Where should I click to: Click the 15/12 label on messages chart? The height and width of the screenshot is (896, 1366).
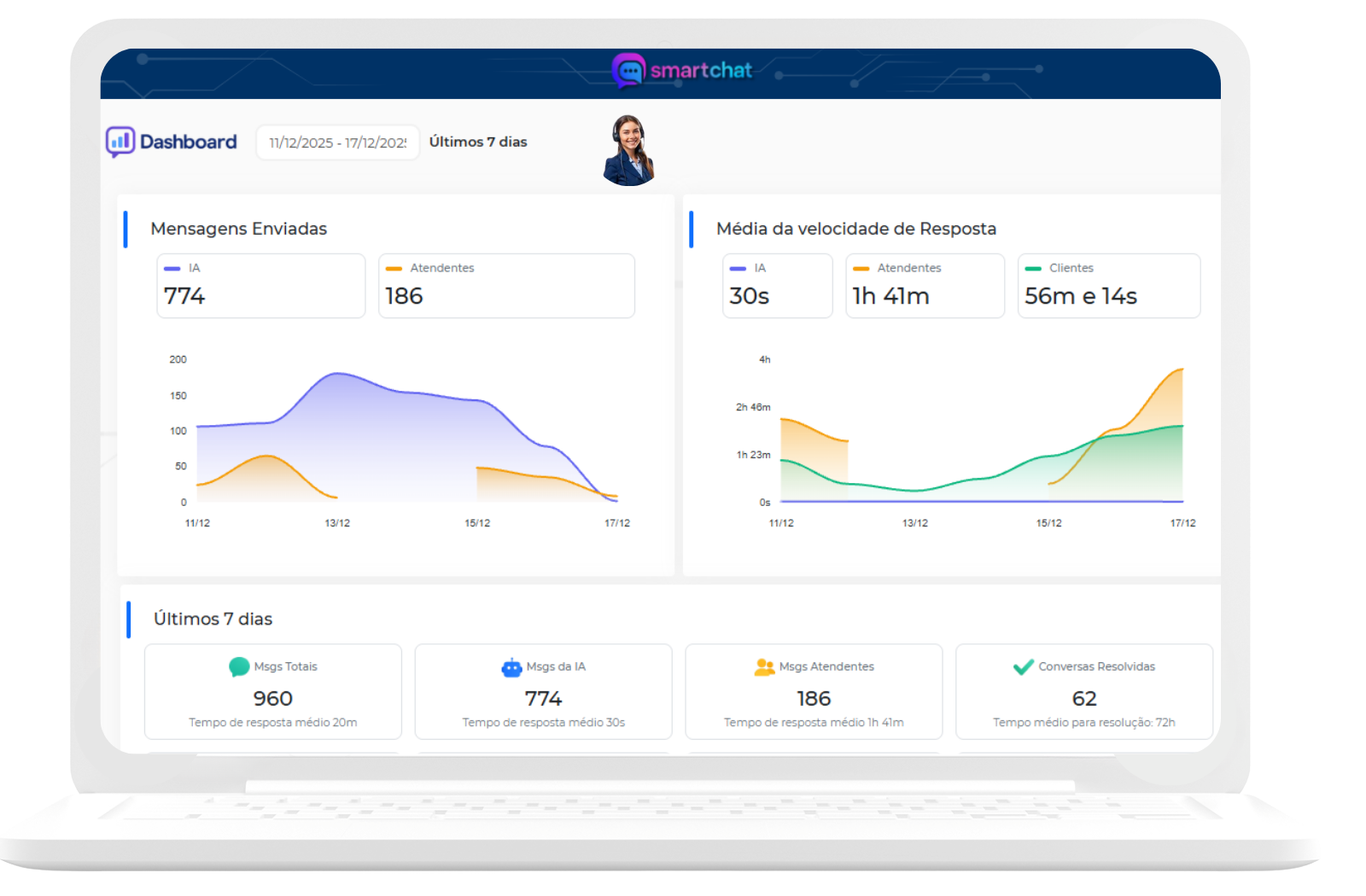[x=477, y=523]
